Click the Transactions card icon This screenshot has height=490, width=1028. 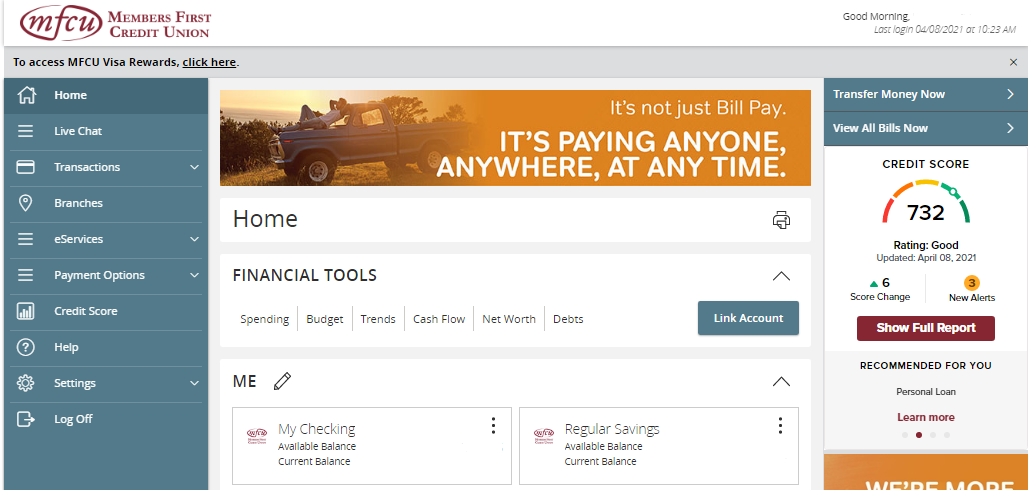click(26, 167)
